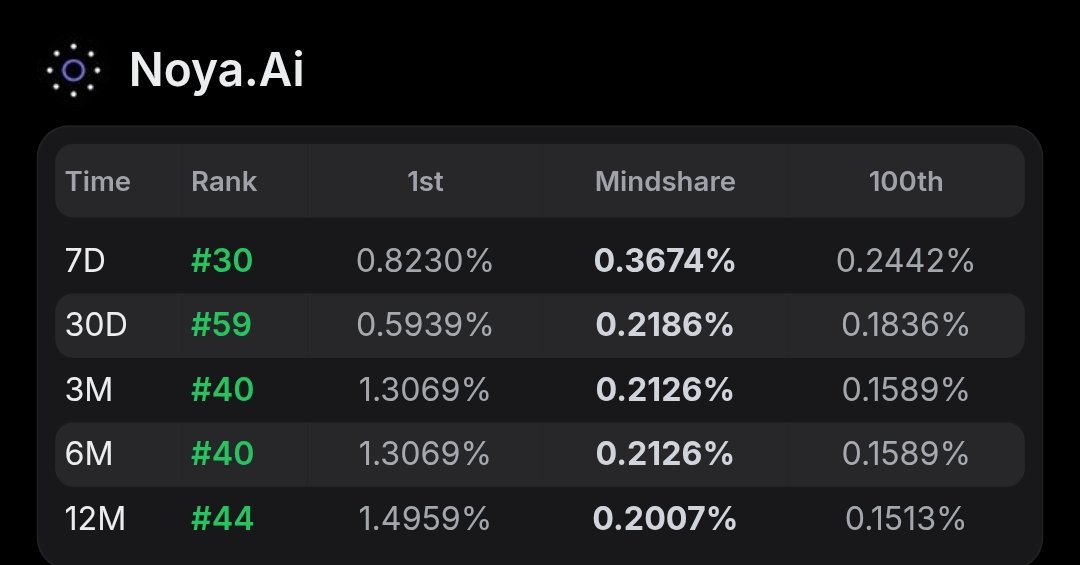Click the 0.2007% mindshare value
The image size is (1080, 565).
pyautogui.click(x=665, y=519)
